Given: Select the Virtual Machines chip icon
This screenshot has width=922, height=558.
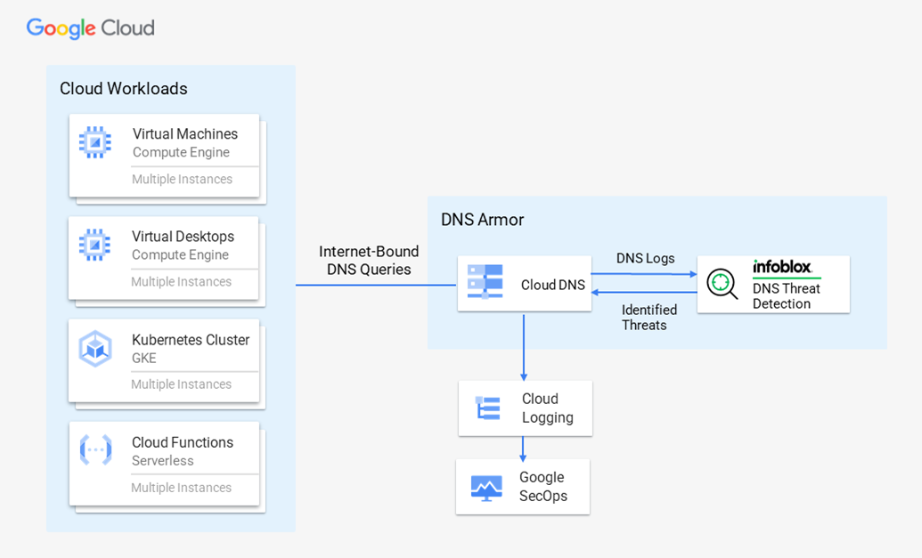Looking at the screenshot, I should (95, 143).
